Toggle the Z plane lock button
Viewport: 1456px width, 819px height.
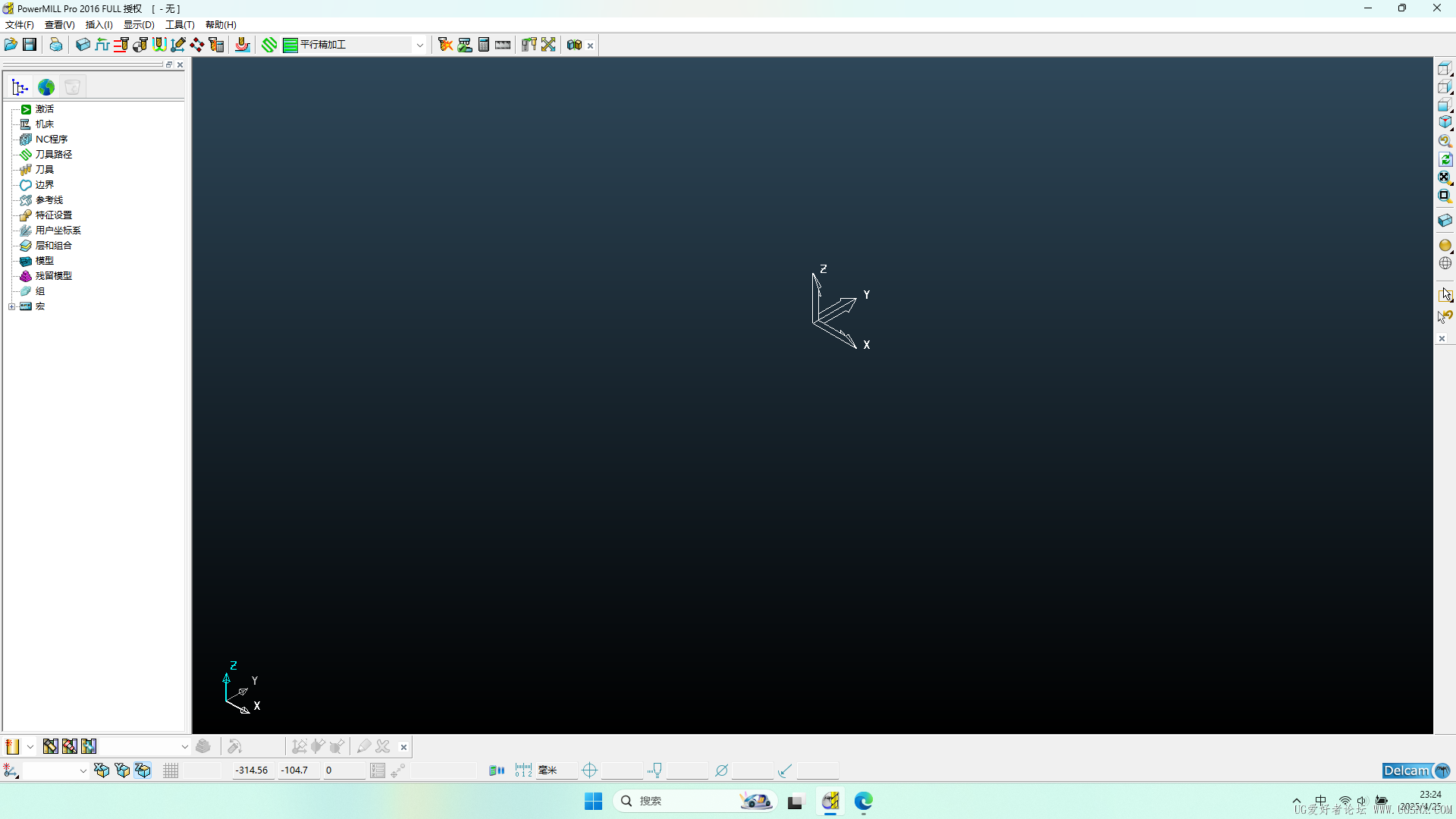pos(143,770)
